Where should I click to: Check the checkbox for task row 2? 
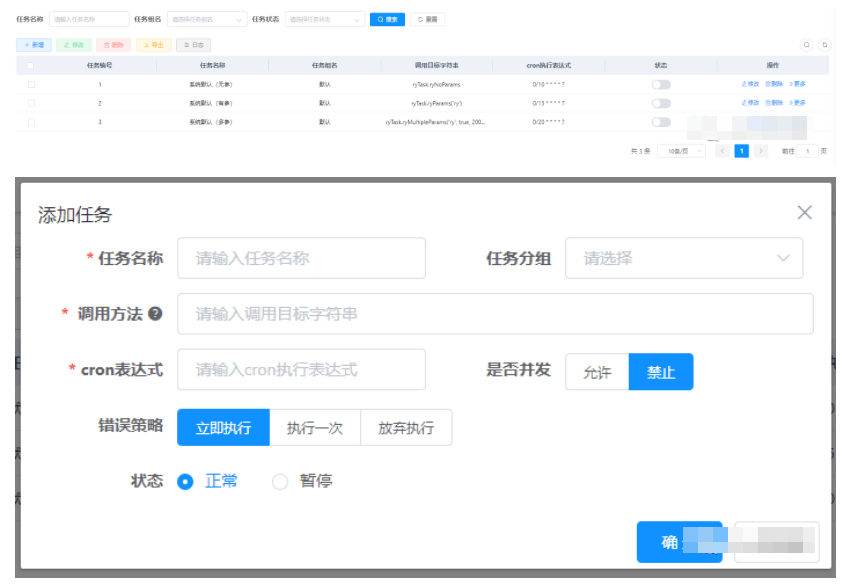coord(31,103)
